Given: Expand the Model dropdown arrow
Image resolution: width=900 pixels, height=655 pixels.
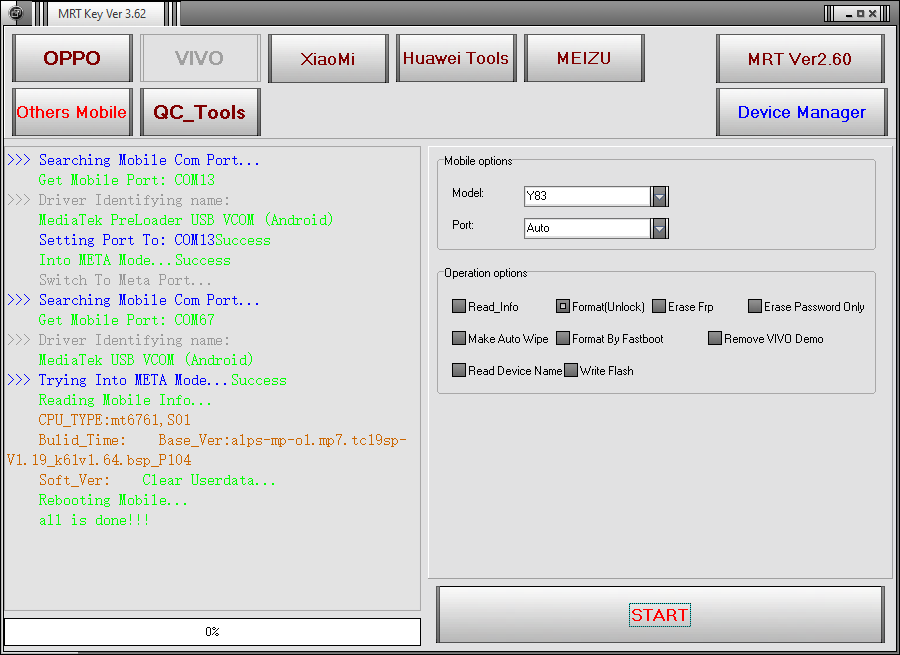Looking at the screenshot, I should coord(660,196).
